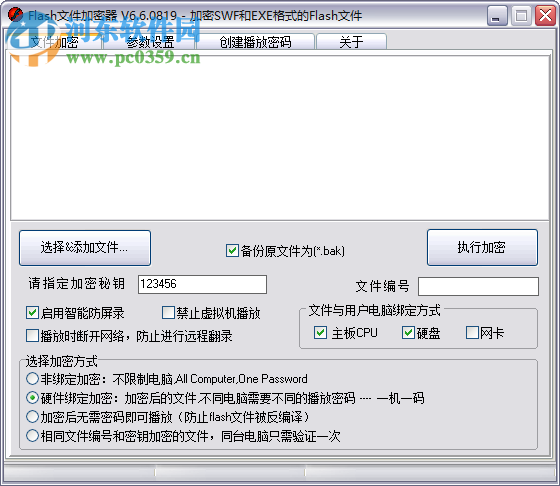560x486 pixels.
Task: Select 相同文件编号和密钥加密 radio option
Action: pyautogui.click(x=32, y=435)
